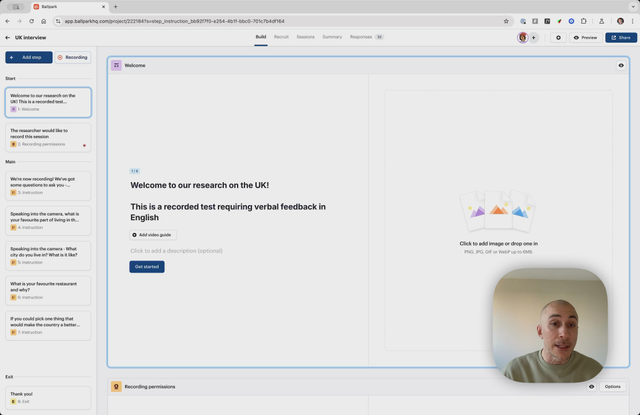Image resolution: width=640 pixels, height=415 pixels.
Task: Click the Share button
Action: 621,38
